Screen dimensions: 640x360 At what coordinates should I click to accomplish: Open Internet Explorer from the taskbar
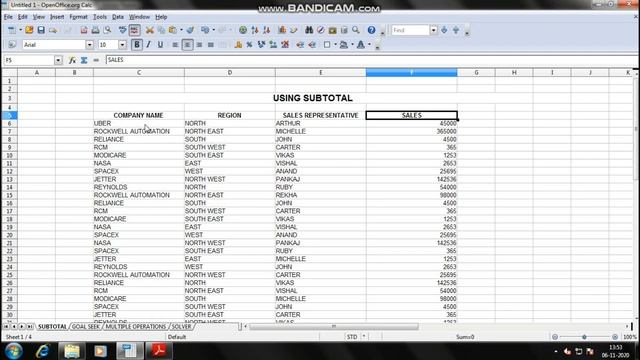click(42, 351)
